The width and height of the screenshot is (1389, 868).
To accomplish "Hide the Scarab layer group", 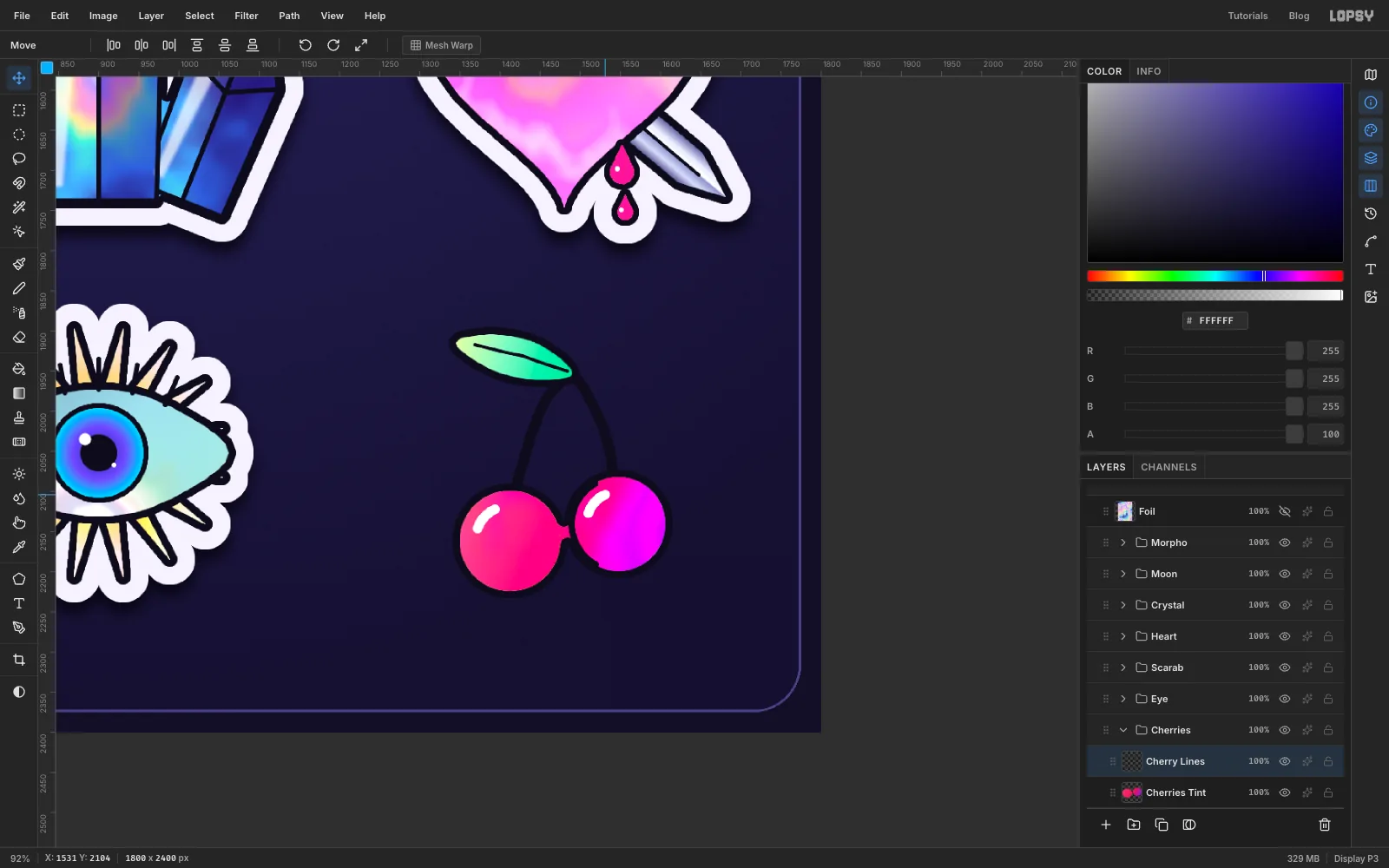I will 1285,667.
